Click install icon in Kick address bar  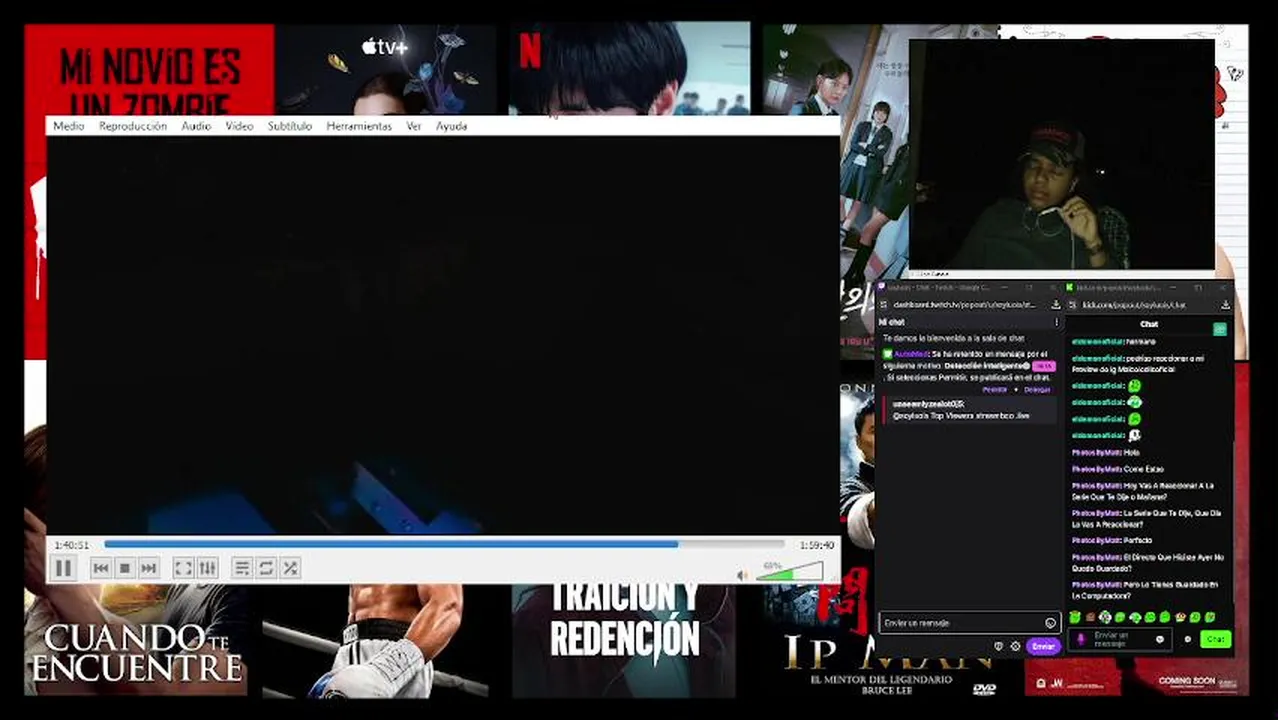point(1225,304)
